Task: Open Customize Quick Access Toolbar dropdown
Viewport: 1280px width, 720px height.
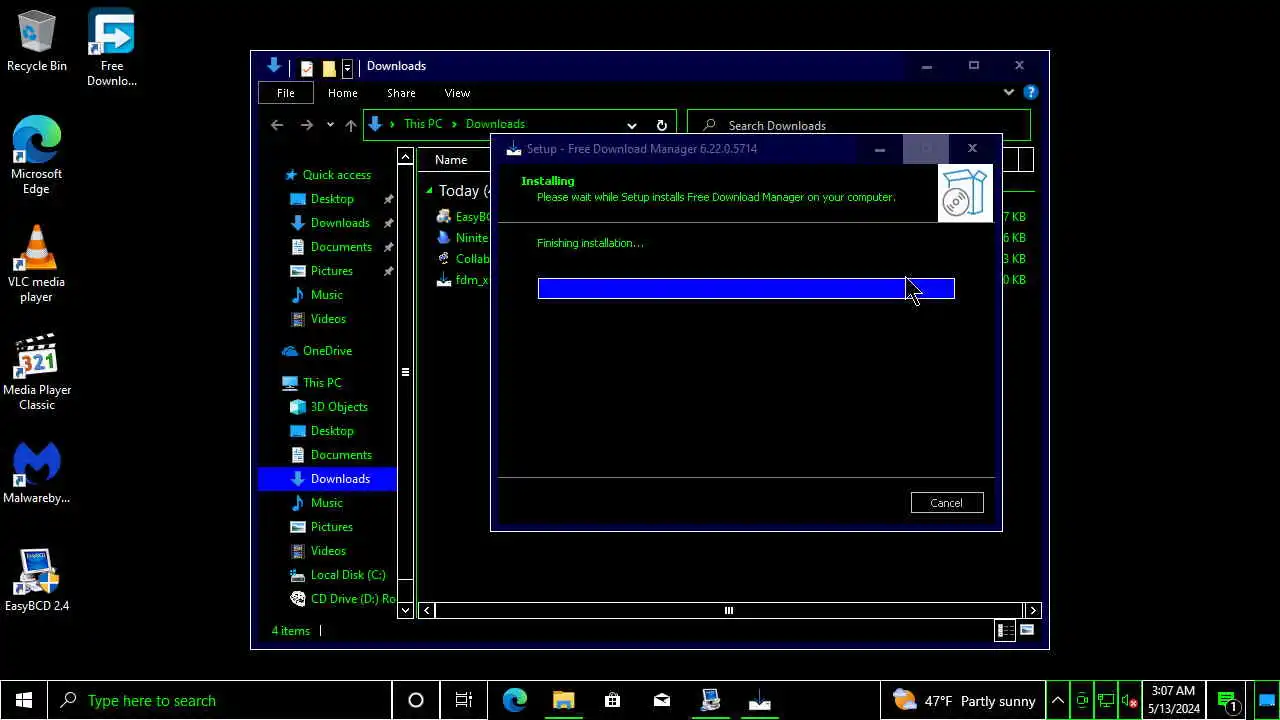Action: click(x=347, y=67)
